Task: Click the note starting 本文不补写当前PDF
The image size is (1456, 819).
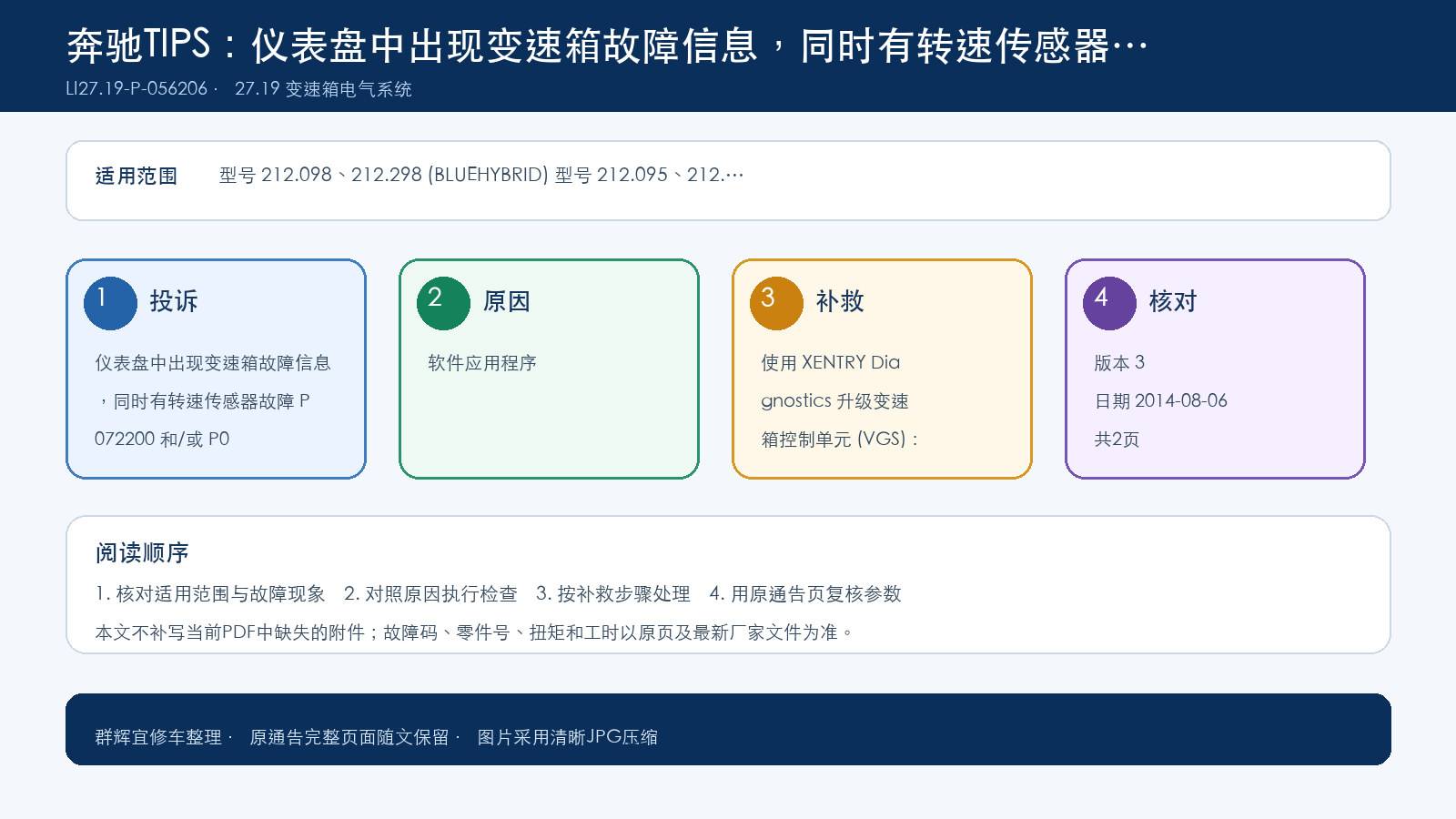Action: (475, 632)
